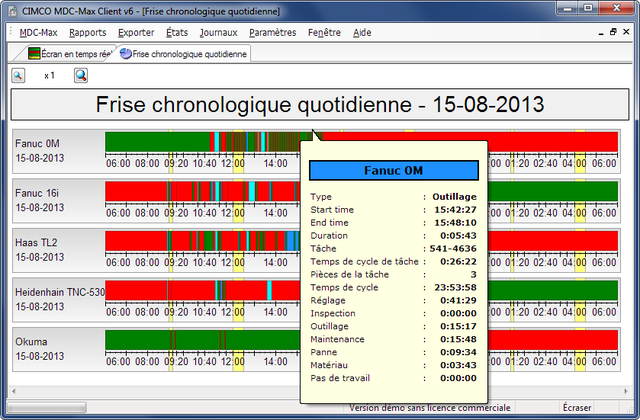Click the Version démo sans licence commerciale status text
Viewport: 640px width, 420px height.
430,407
